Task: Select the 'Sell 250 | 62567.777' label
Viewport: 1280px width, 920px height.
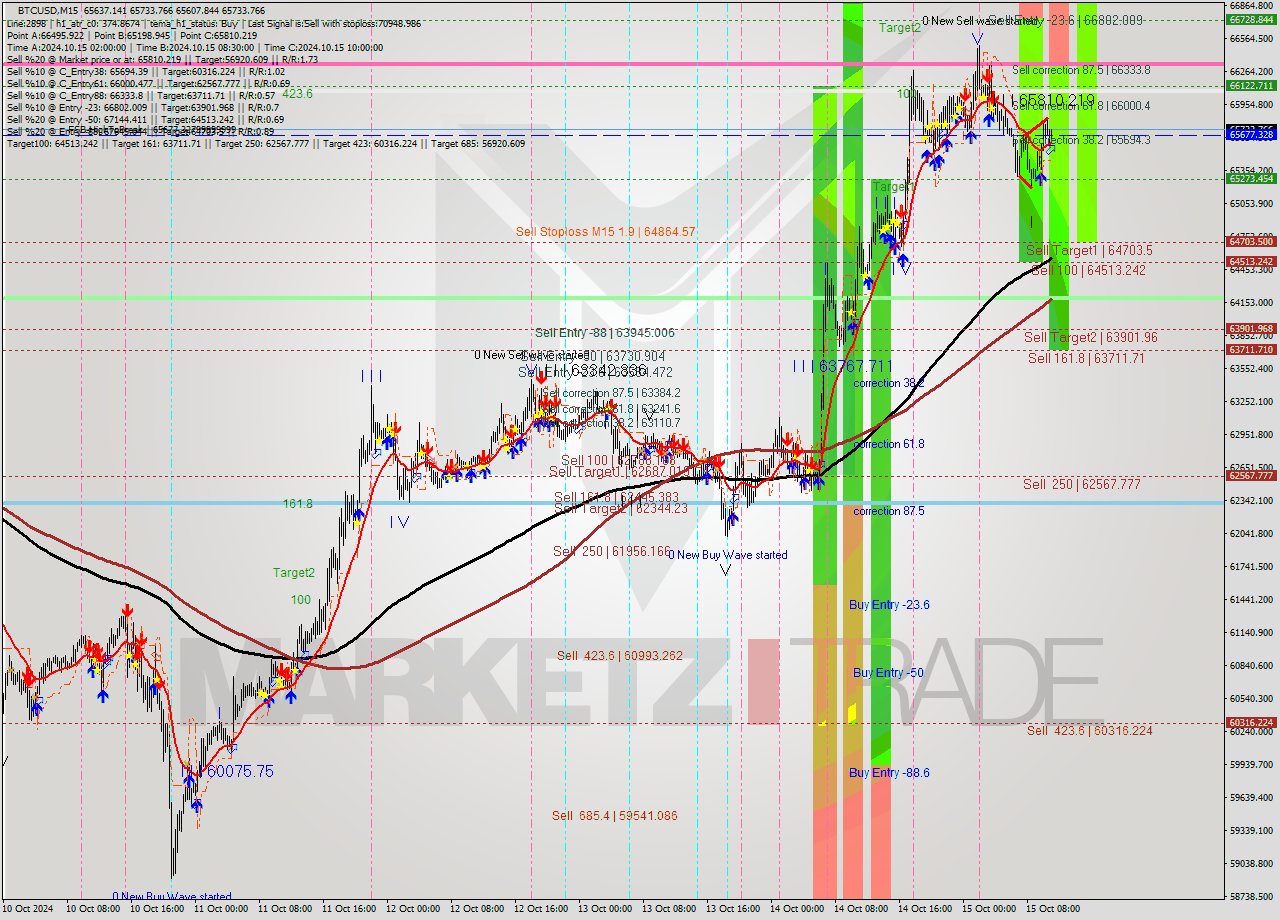Action: coord(1081,484)
